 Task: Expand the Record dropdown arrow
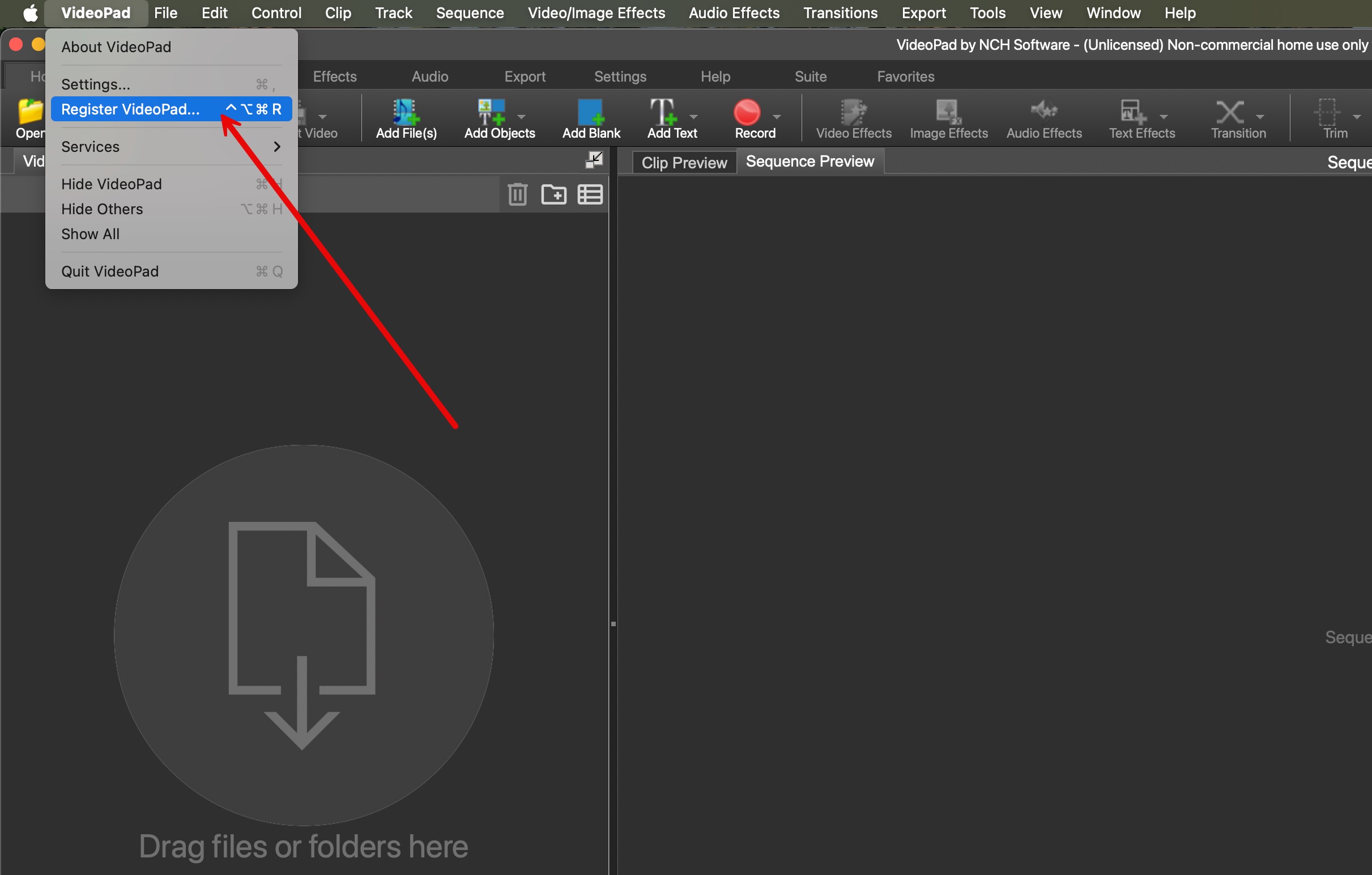coord(777,116)
